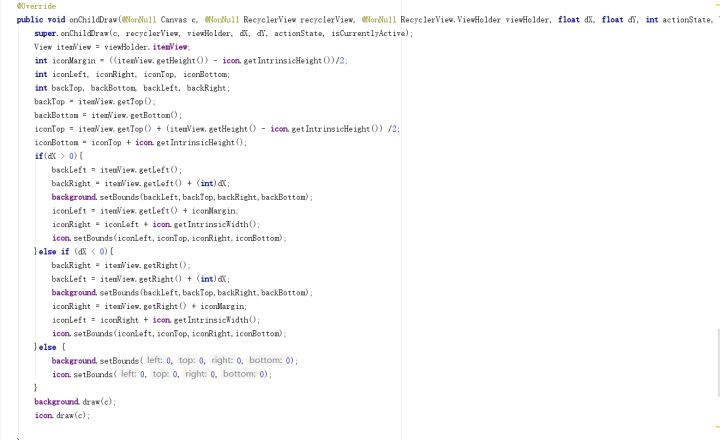720x440 pixels.
Task: Click 'backRight = itemView.getRight();' line
Action: pyautogui.click(x=121, y=265)
